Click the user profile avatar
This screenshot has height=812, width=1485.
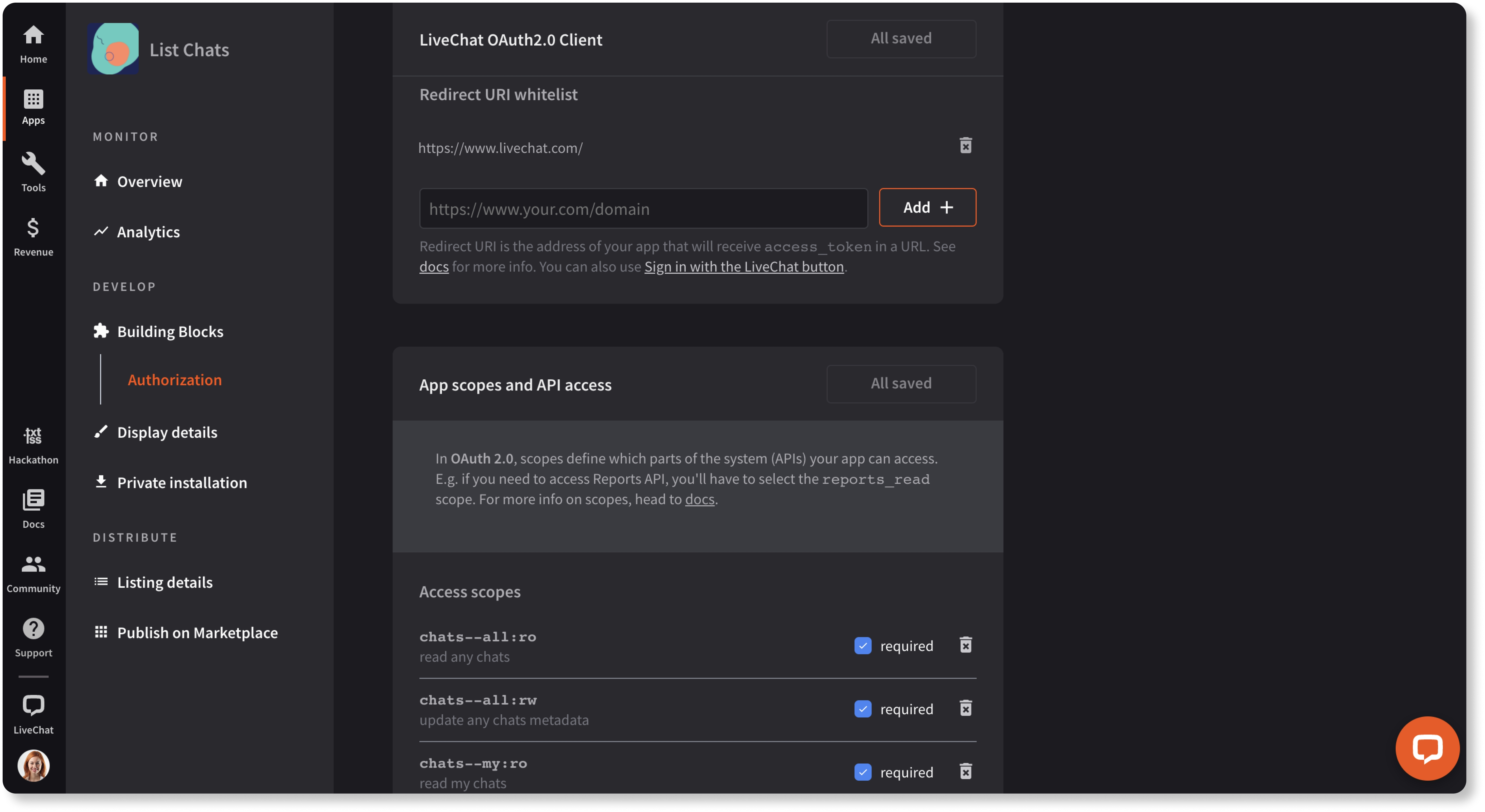tap(33, 766)
